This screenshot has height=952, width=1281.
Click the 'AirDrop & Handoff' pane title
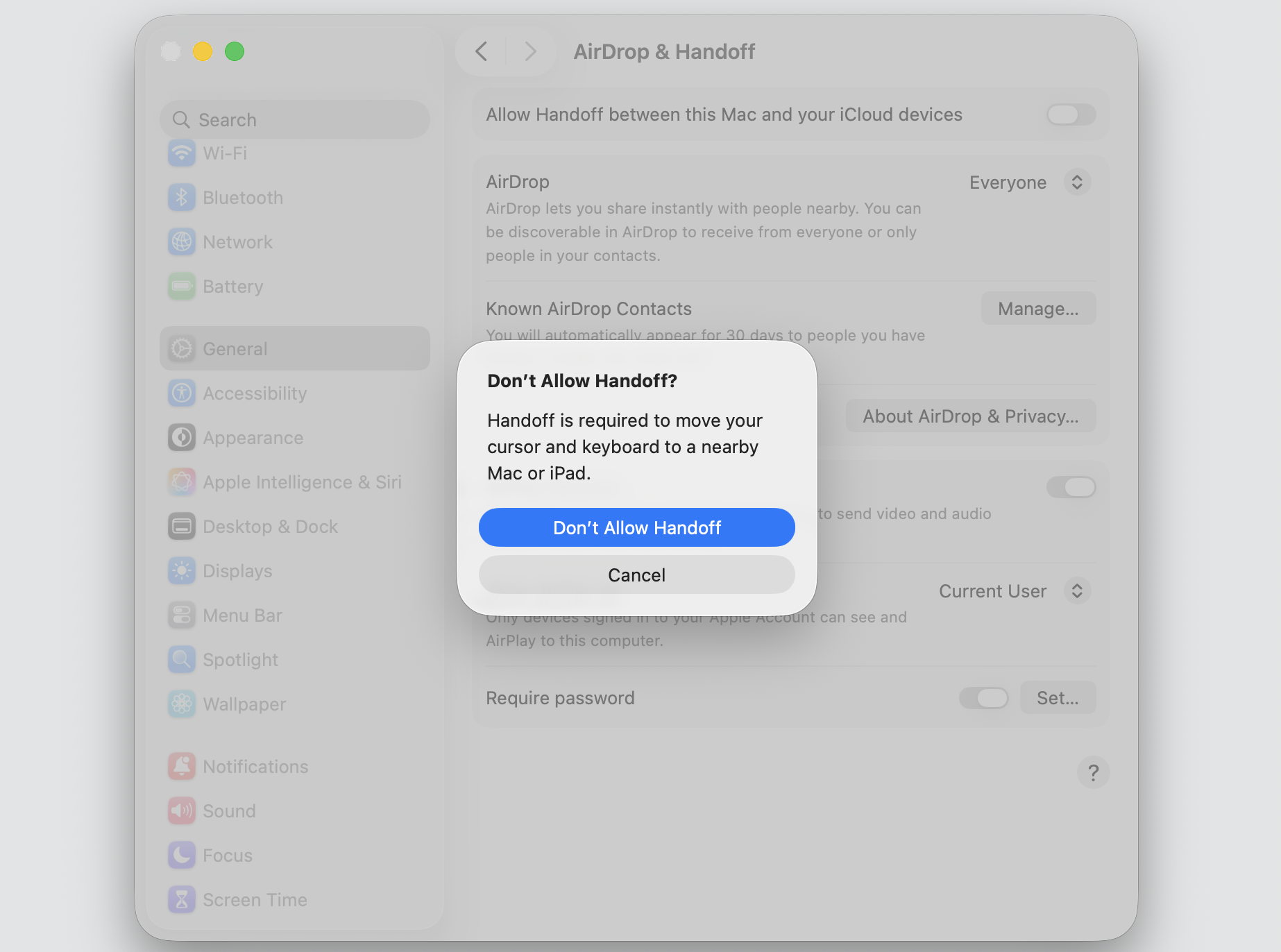pyautogui.click(x=664, y=51)
